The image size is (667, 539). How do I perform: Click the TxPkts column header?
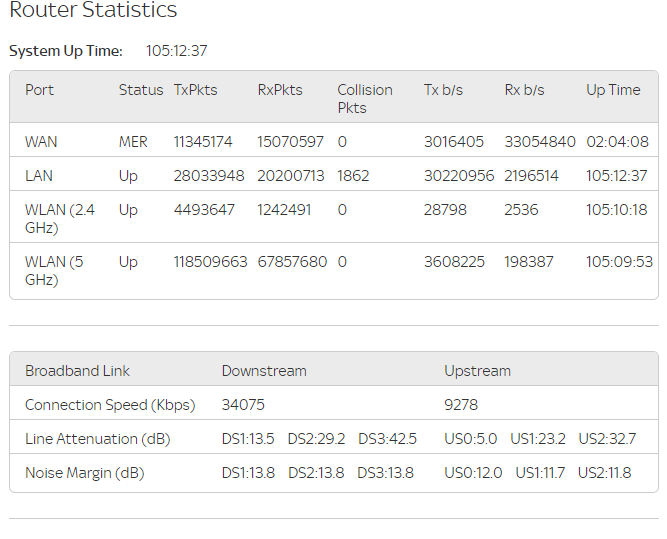point(196,90)
